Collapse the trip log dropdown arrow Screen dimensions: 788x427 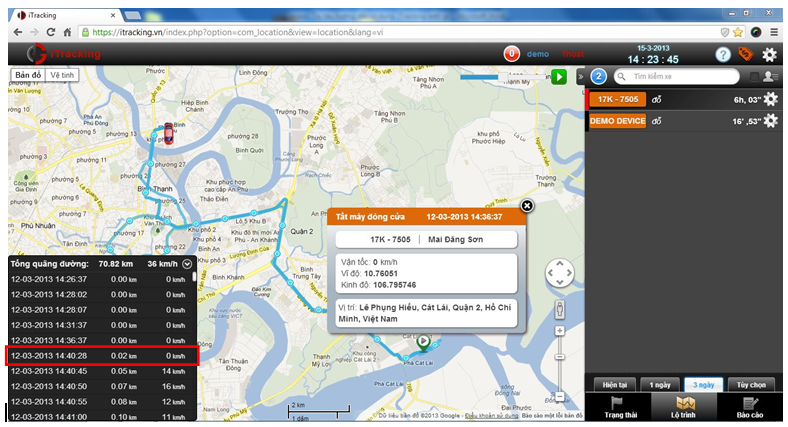click(187, 264)
